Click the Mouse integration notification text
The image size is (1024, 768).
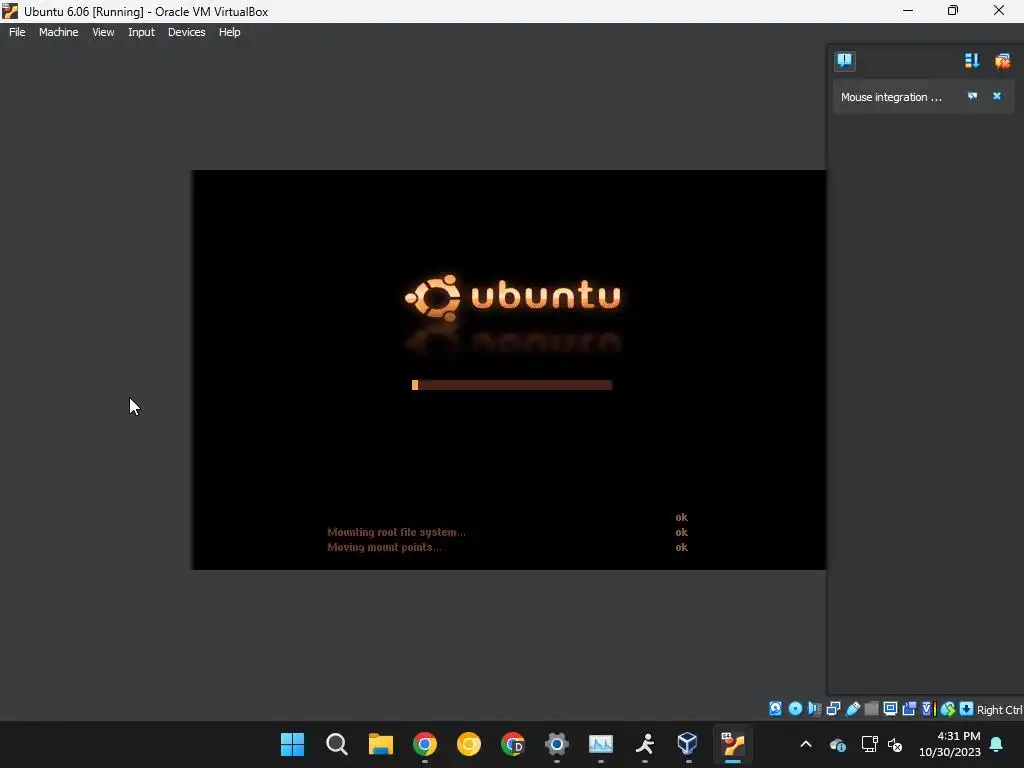tap(891, 97)
